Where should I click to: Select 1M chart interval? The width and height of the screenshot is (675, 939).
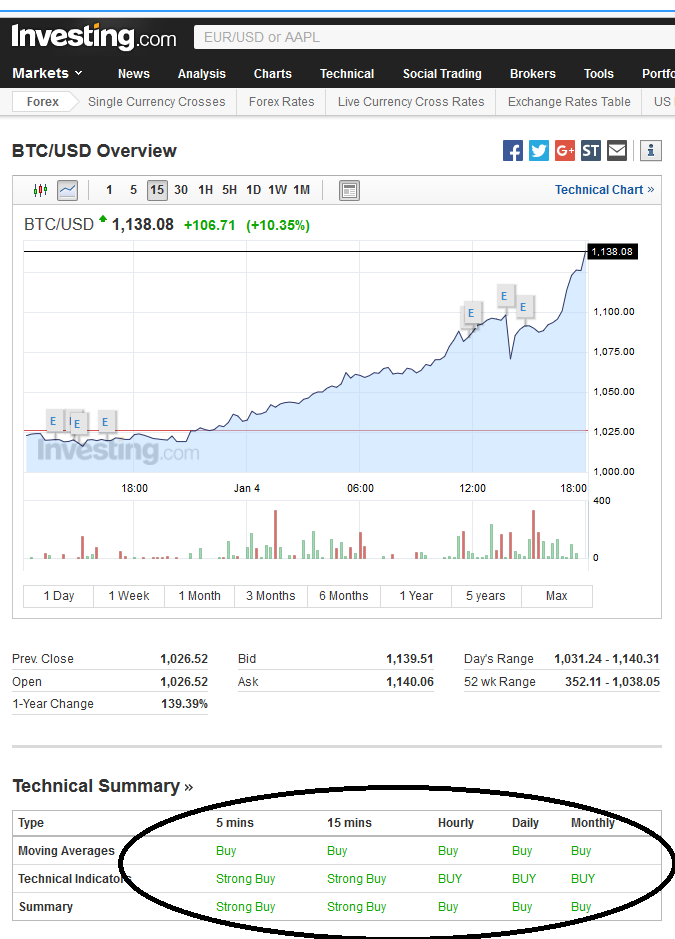(x=301, y=190)
